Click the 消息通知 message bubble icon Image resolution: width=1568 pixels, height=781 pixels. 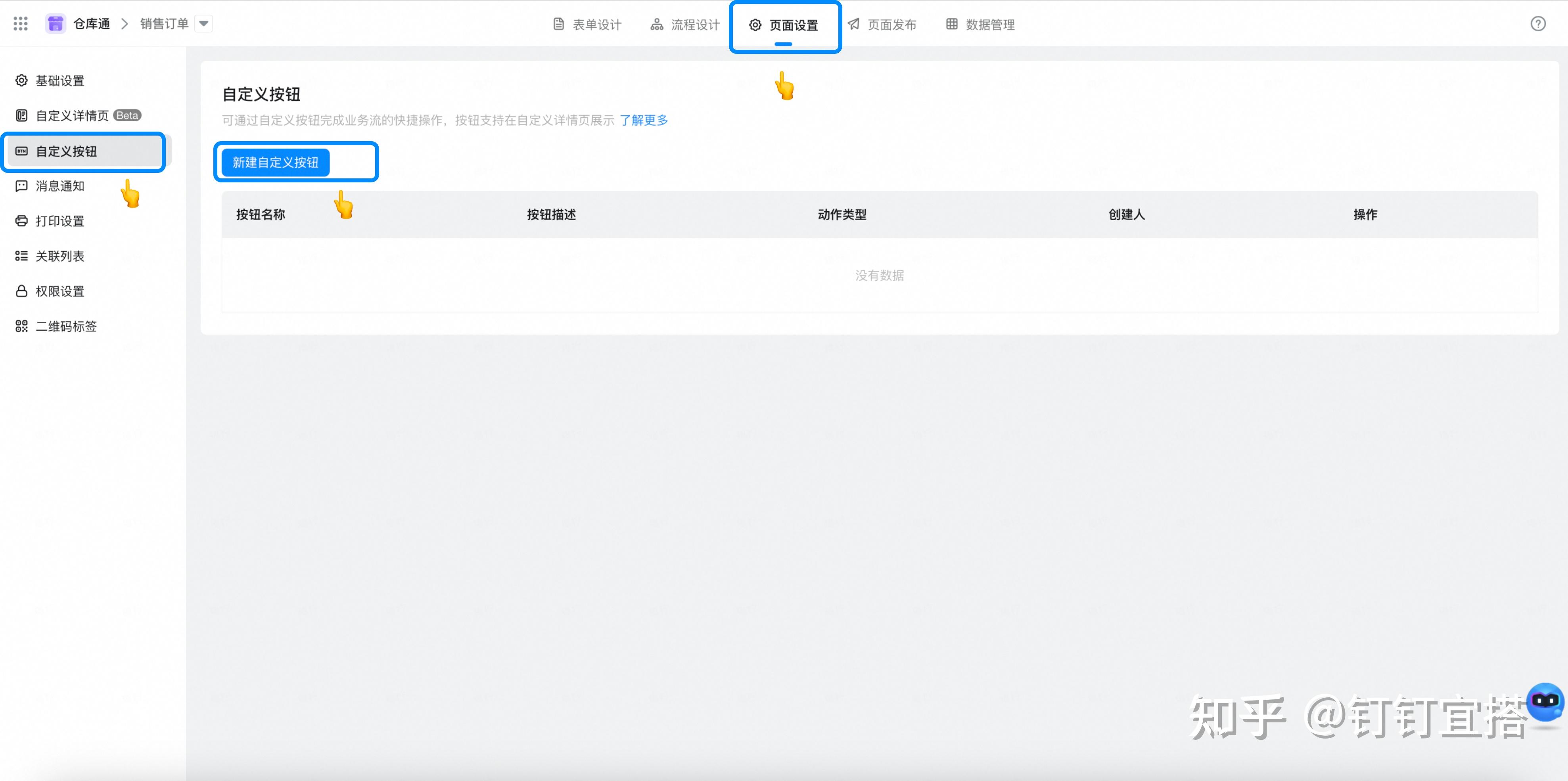coord(21,186)
